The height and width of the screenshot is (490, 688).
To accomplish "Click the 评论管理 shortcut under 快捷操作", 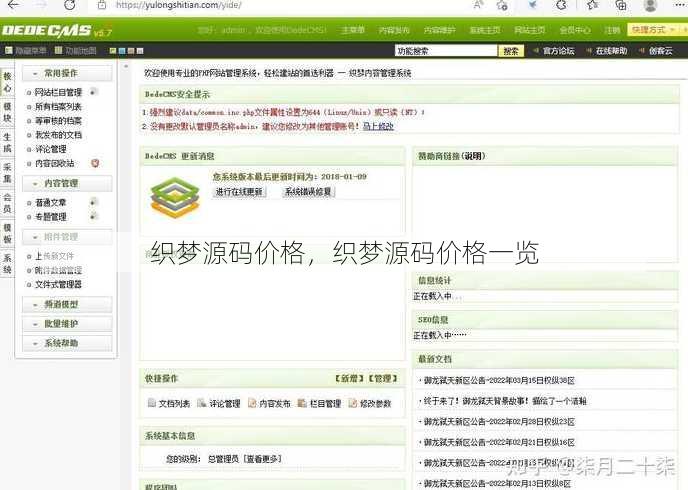I will [219, 403].
